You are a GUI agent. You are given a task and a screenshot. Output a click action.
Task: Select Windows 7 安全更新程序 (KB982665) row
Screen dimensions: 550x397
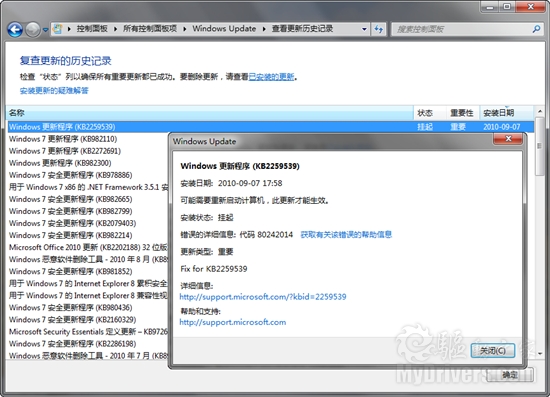coord(88,199)
